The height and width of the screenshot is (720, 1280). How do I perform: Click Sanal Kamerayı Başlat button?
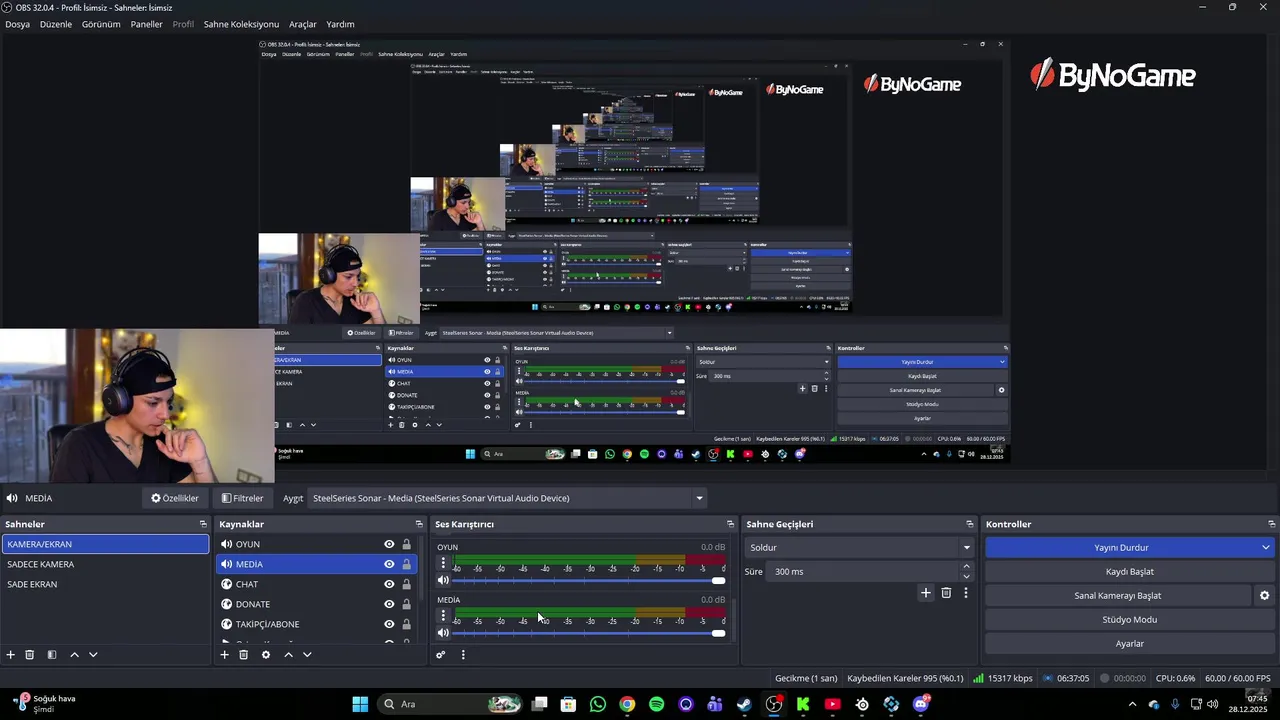pos(1118,596)
